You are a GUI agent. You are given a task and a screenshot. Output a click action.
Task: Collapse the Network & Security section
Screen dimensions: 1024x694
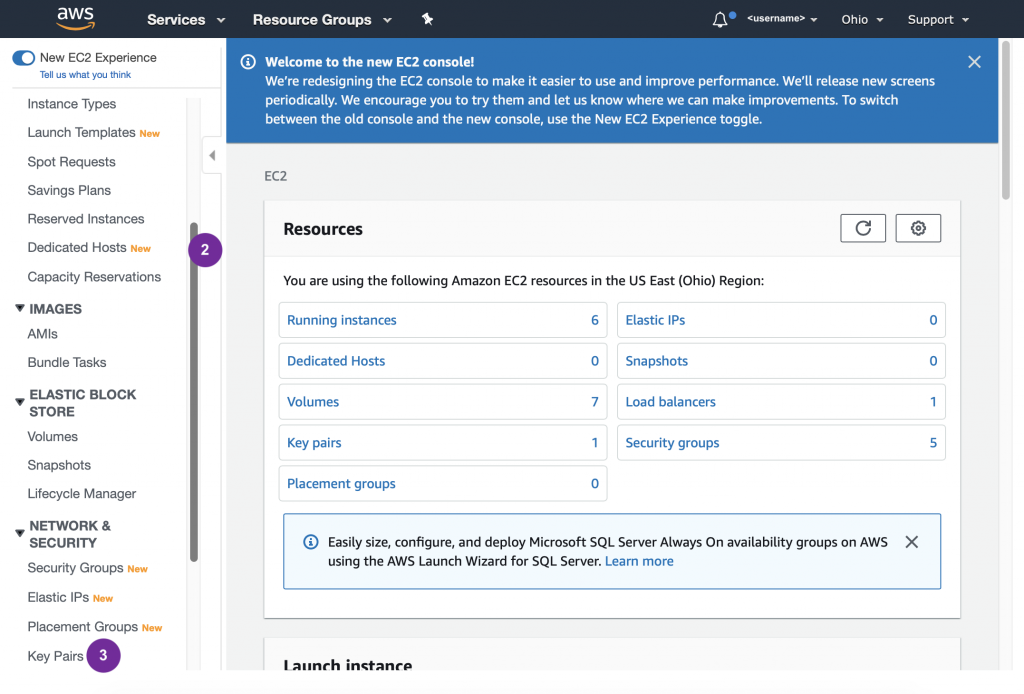coord(20,533)
